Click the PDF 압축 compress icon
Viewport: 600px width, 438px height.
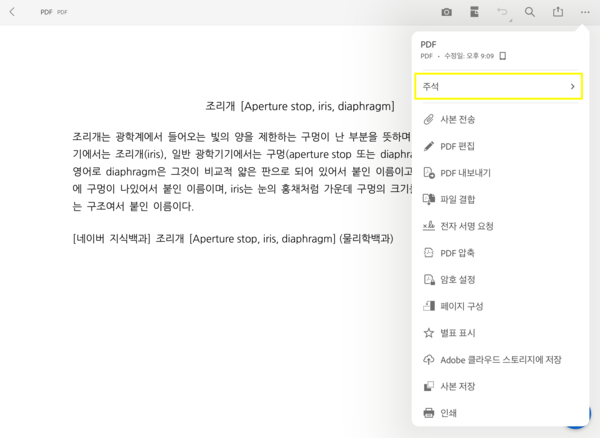pos(429,253)
